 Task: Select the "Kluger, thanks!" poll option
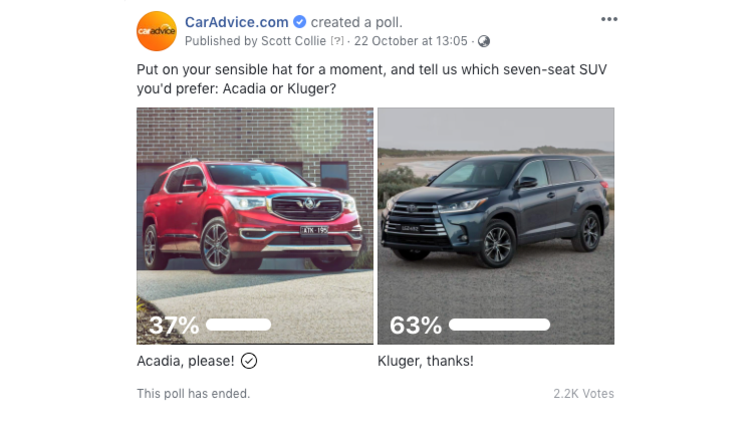point(426,361)
